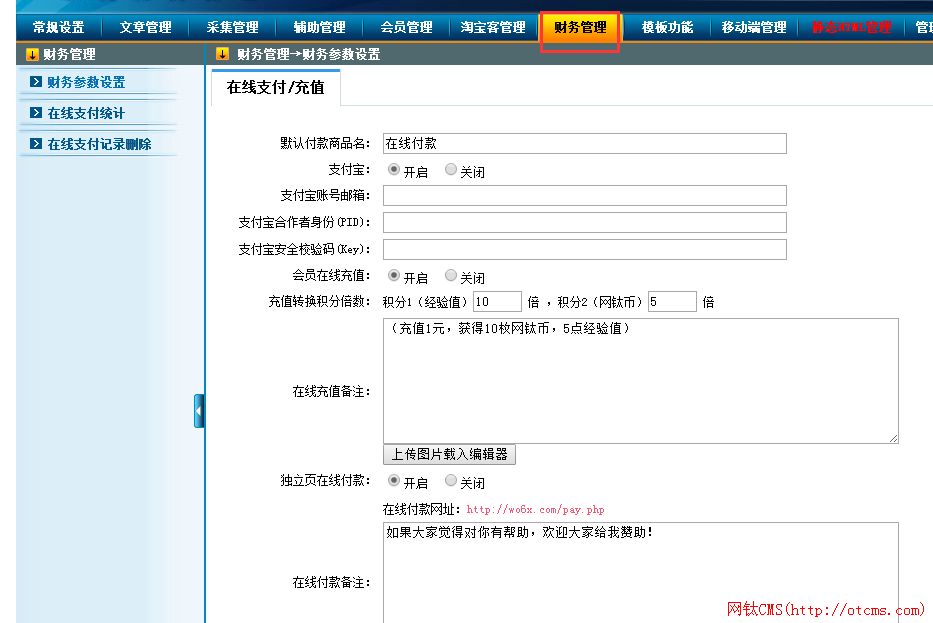Click the arrow icon beside 财务参数设置
Screen dimensions: 933x623
[x=36, y=82]
